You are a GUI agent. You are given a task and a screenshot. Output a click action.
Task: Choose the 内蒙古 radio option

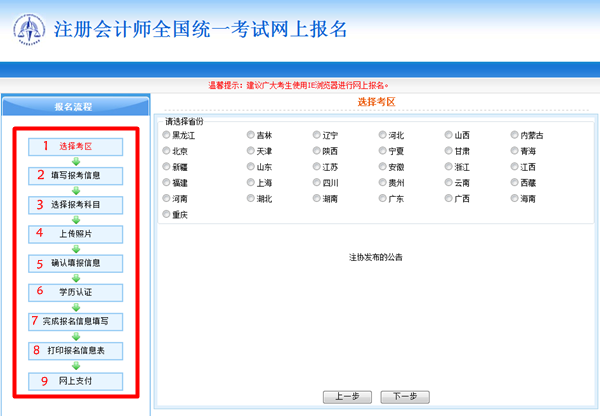pos(514,135)
